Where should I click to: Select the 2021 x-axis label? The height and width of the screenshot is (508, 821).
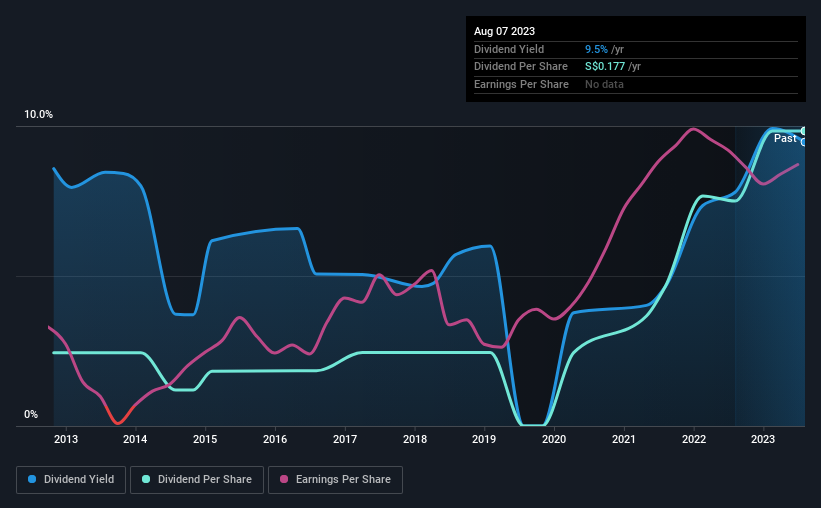tap(624, 439)
